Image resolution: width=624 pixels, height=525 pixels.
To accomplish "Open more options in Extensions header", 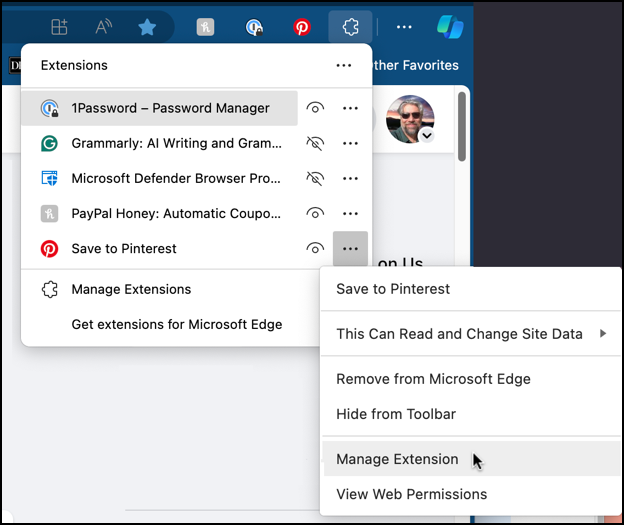I will tap(343, 65).
